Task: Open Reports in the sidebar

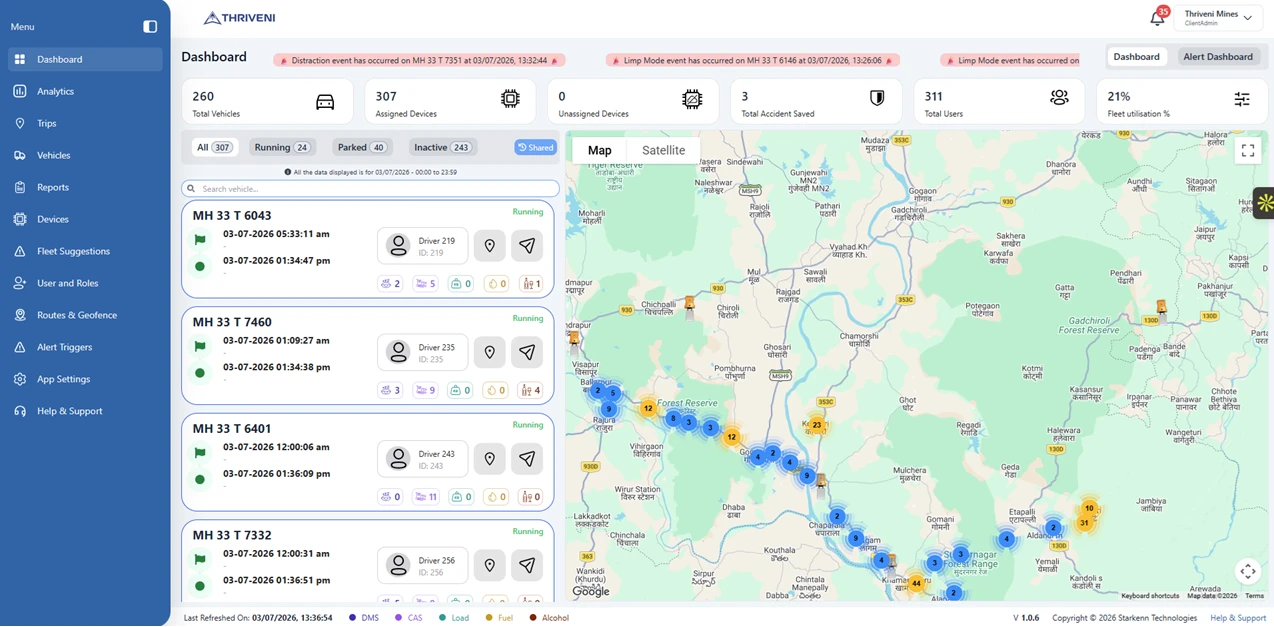Action: coord(85,187)
